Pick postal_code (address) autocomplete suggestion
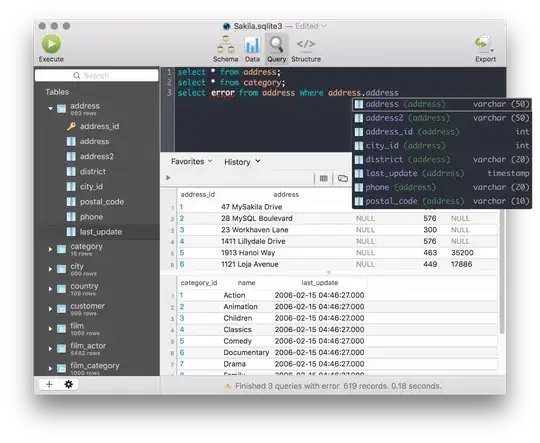The height and width of the screenshot is (443, 540). (x=442, y=201)
